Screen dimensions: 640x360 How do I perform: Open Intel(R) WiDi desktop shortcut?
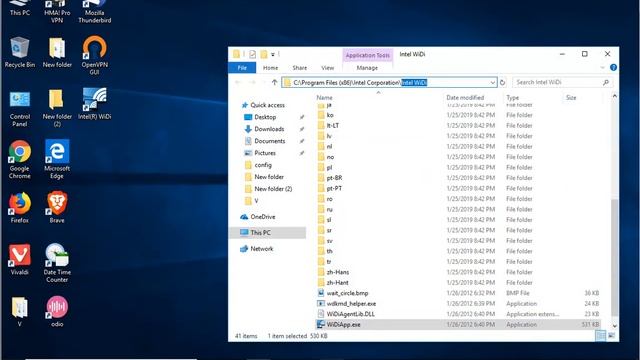tap(95, 104)
